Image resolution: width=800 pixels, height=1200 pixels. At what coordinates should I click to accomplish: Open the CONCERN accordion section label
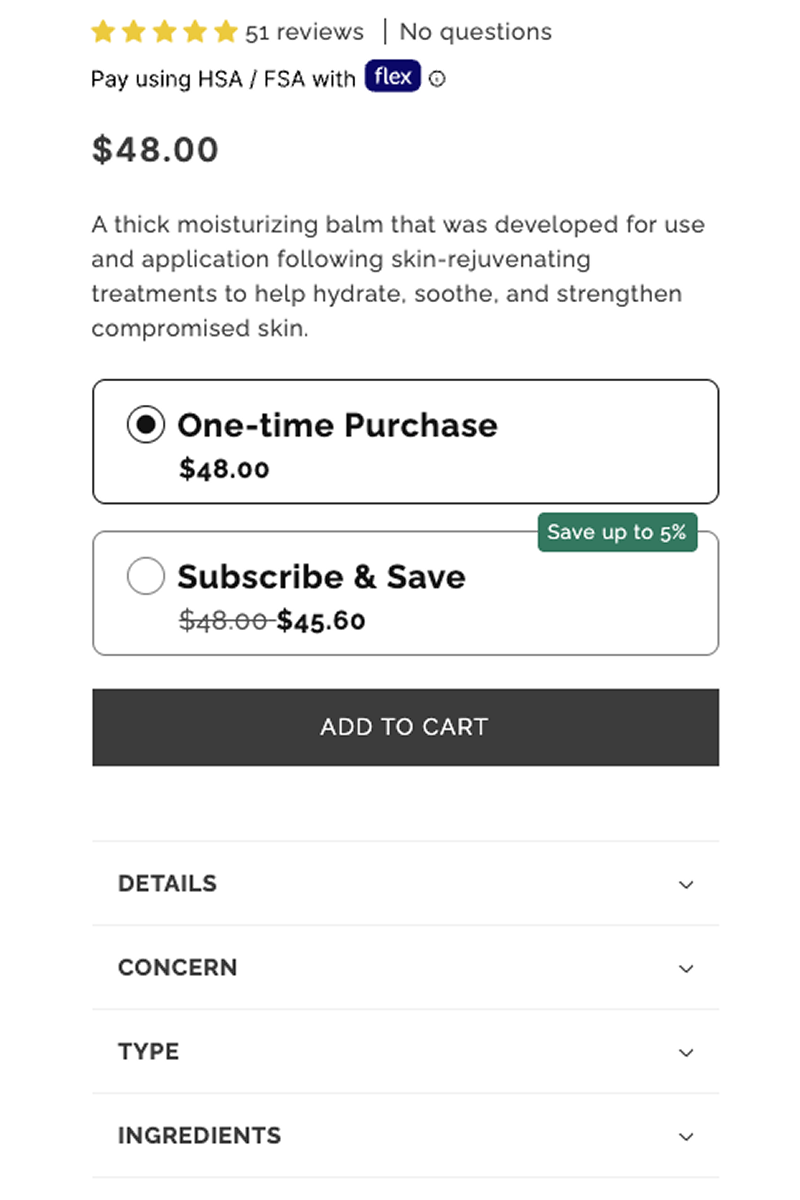click(178, 968)
